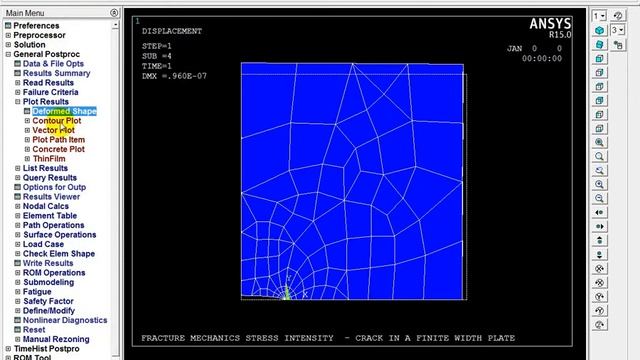Expand the Contour Plot node
Screen dimensions: 640x360
pos(27,121)
